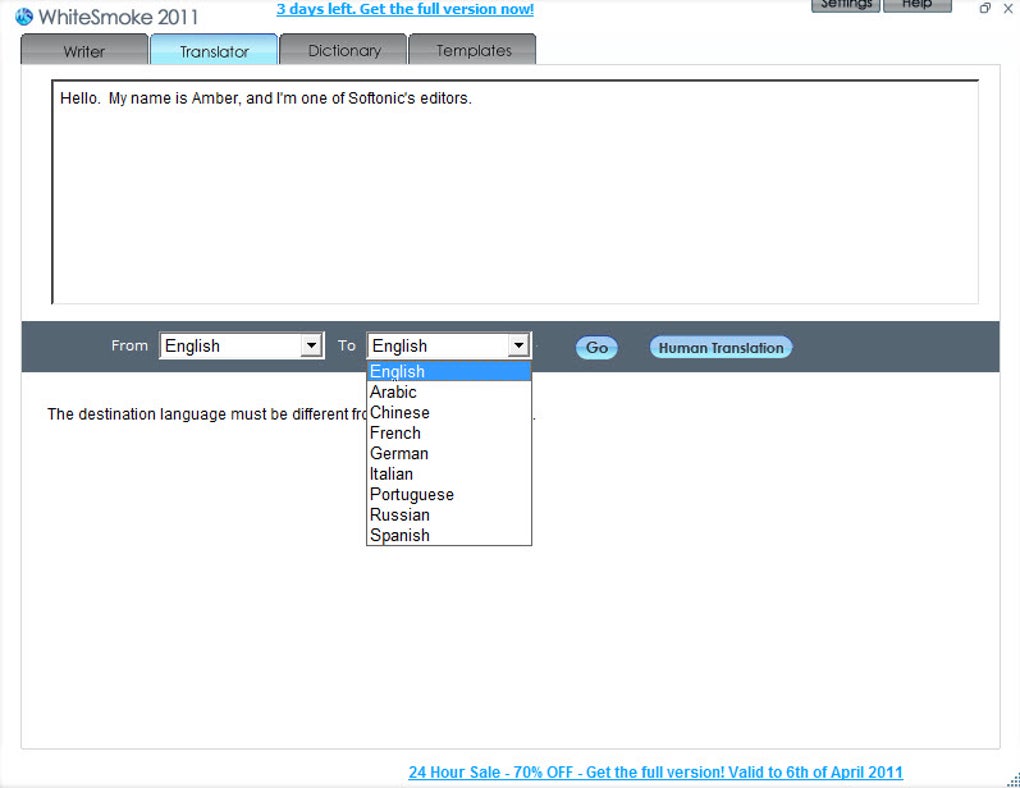
Task: Click the Settings button
Action: (846, 5)
